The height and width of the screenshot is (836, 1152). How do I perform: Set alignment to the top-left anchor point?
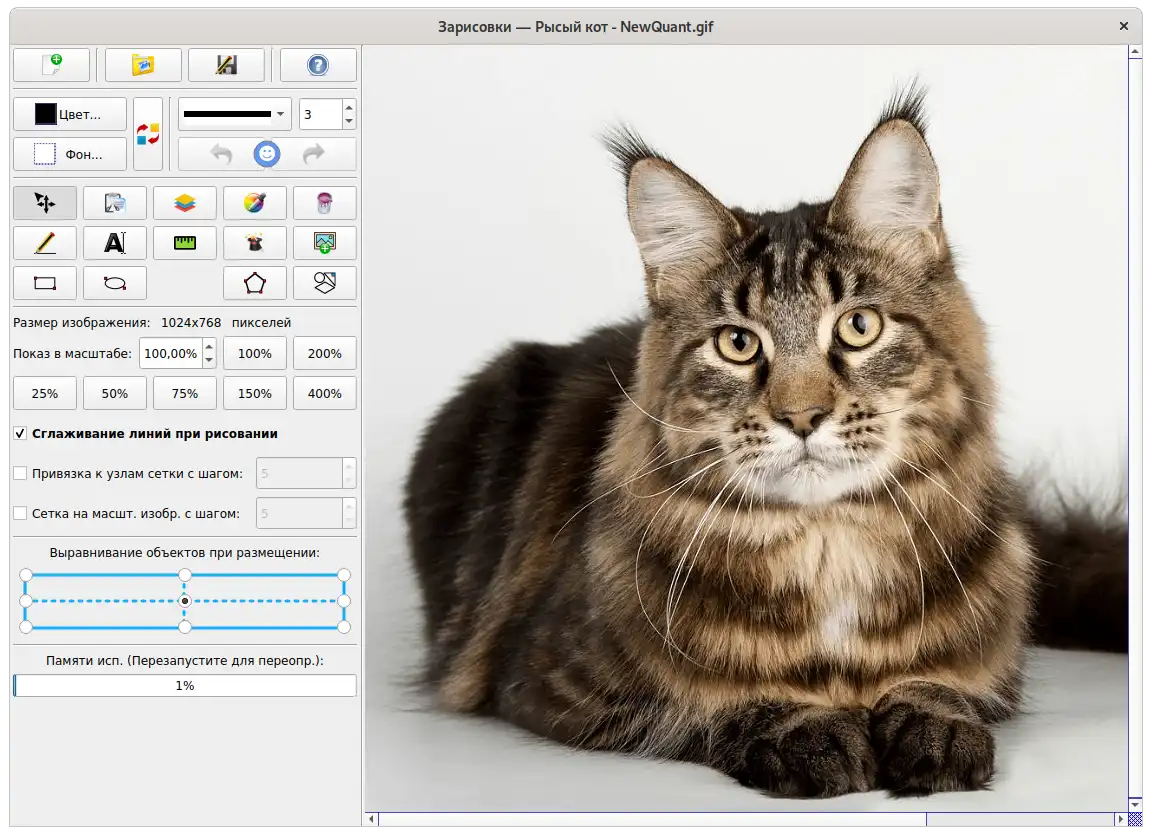coord(26,574)
